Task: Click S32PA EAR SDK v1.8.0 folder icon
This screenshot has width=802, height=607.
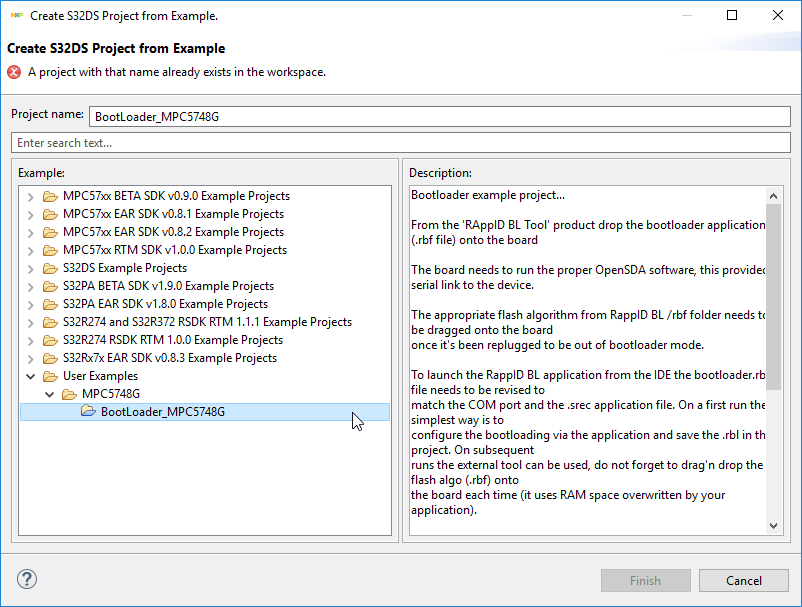Action: (x=50, y=304)
